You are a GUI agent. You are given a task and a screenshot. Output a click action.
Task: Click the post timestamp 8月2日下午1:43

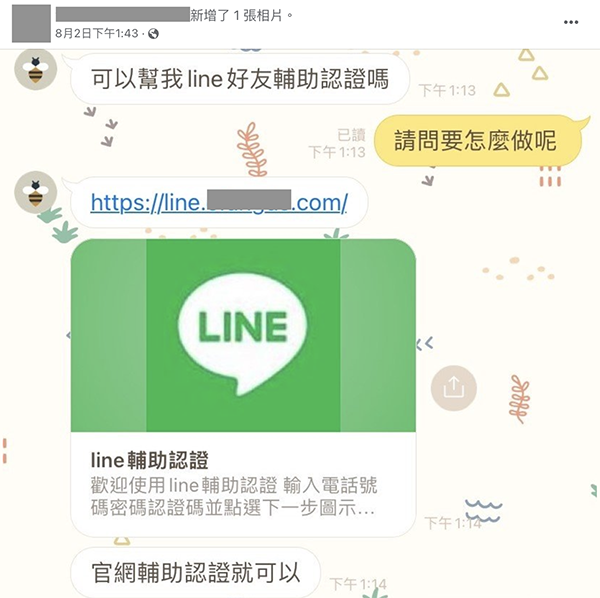96,34
